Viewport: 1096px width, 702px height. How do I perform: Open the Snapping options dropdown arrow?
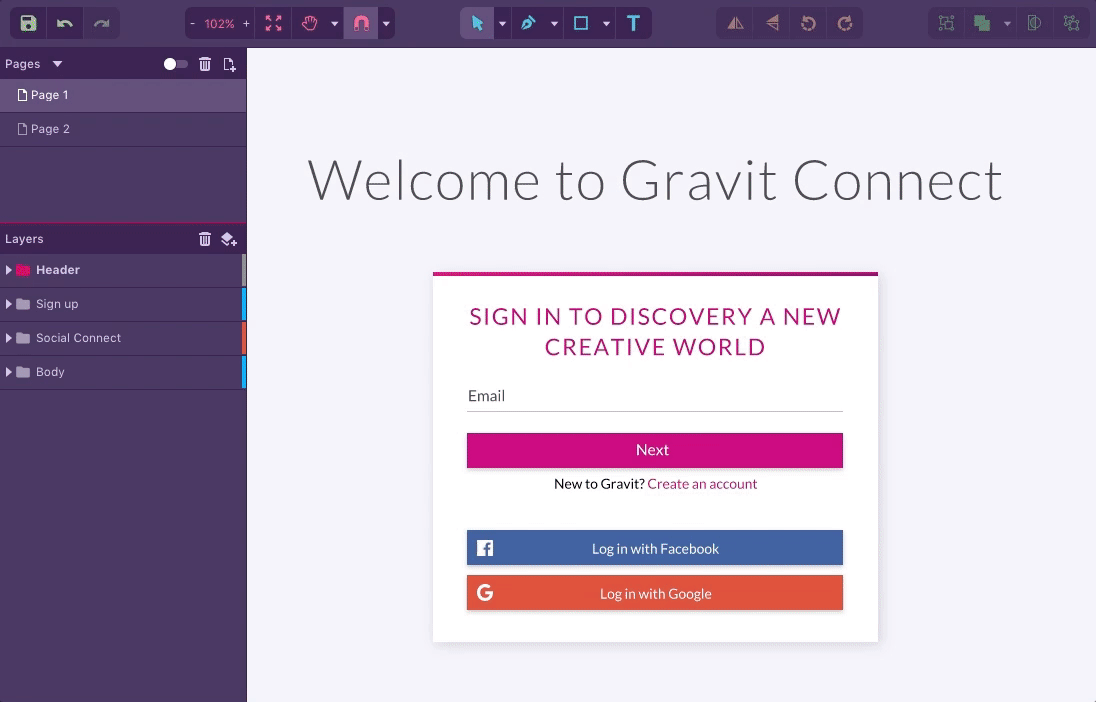click(x=386, y=24)
